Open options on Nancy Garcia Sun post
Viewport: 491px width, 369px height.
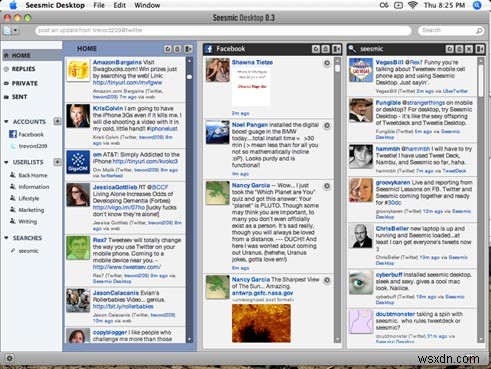pos(327,280)
